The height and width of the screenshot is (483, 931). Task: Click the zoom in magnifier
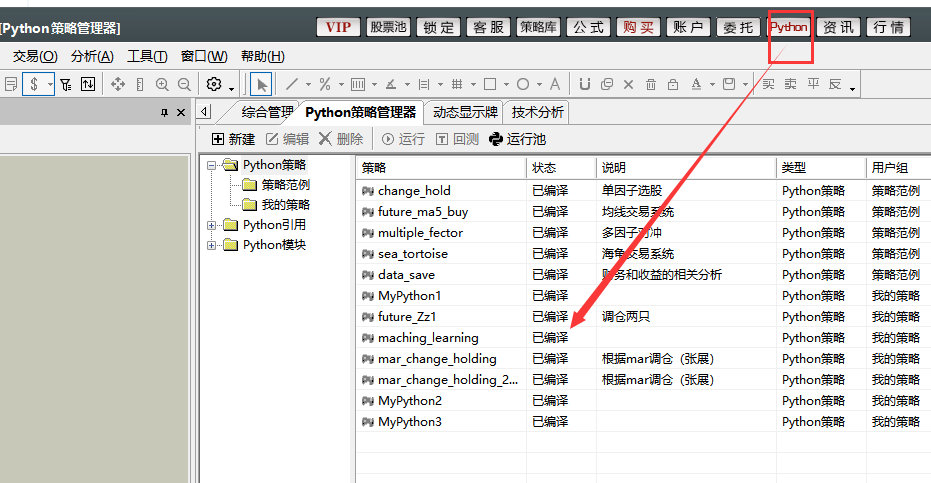pos(162,84)
